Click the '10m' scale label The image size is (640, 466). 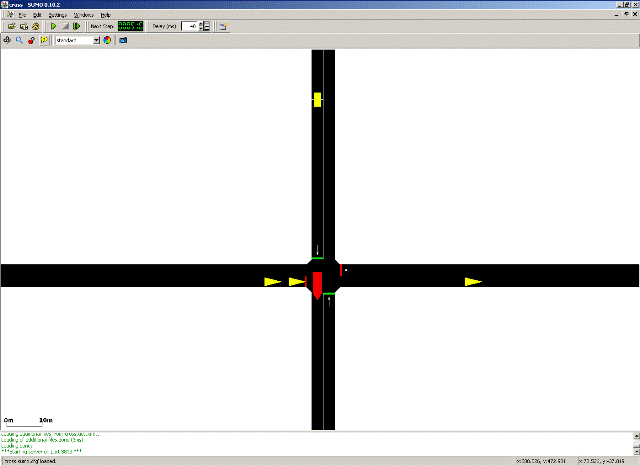pos(46,420)
